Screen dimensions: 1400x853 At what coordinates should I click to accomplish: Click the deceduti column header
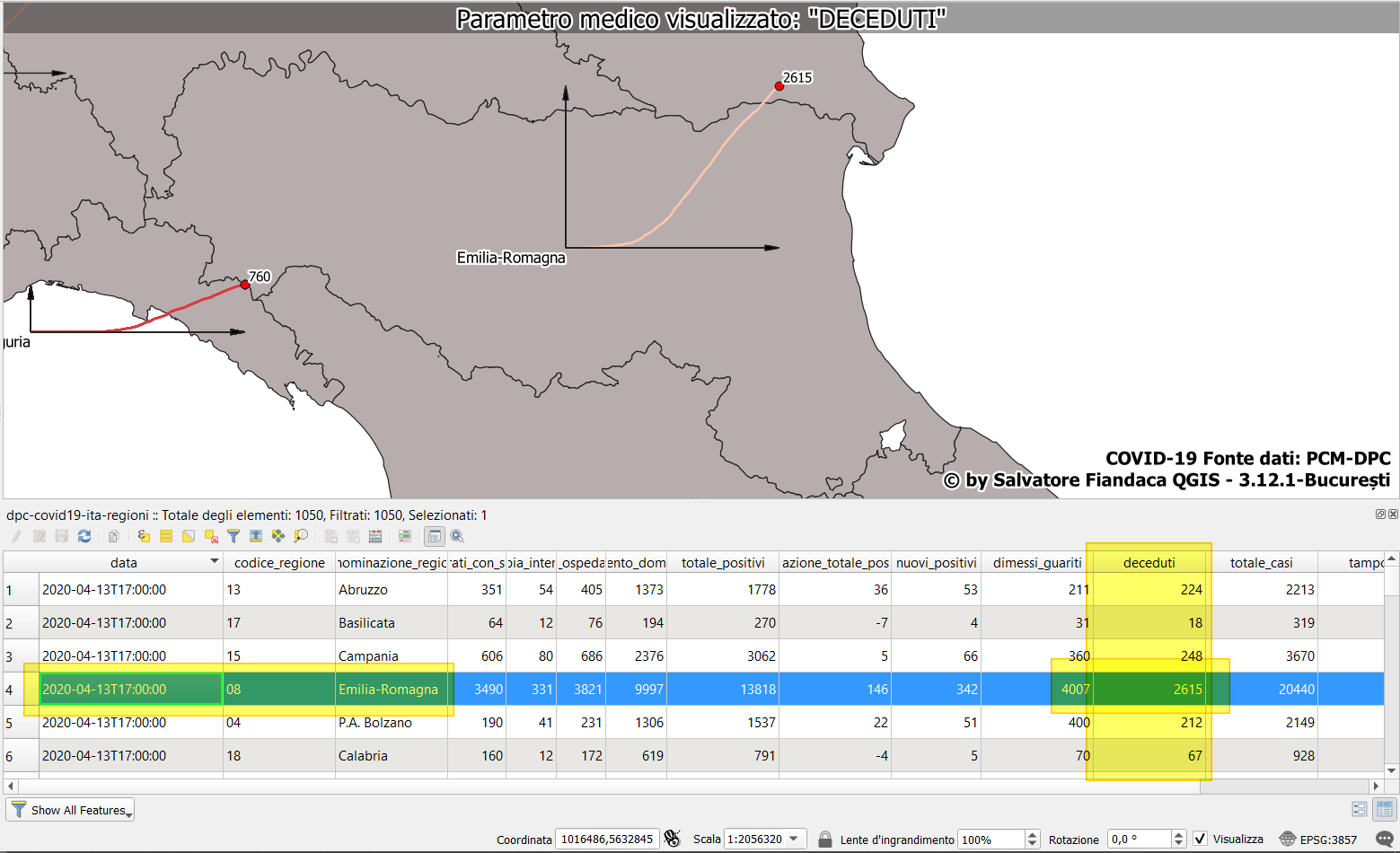tap(1149, 563)
